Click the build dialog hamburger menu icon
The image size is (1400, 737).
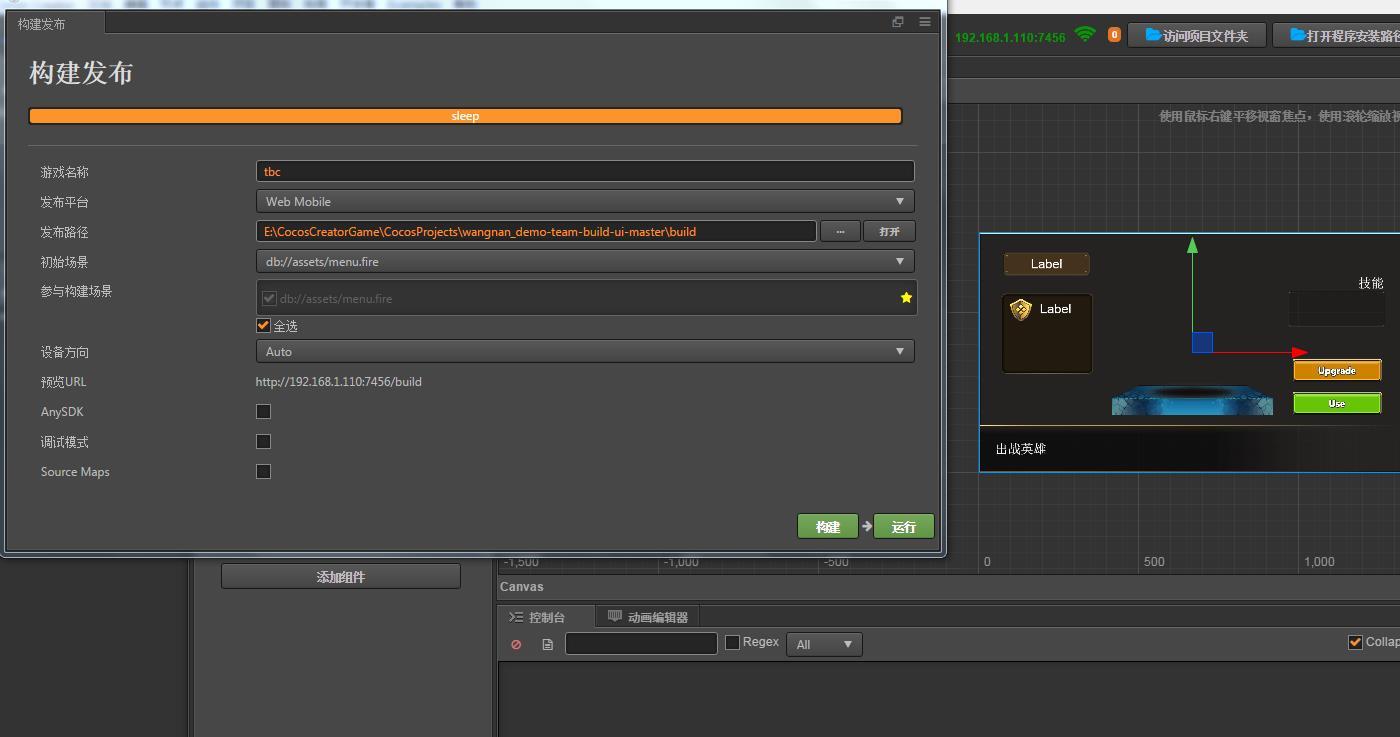click(925, 22)
